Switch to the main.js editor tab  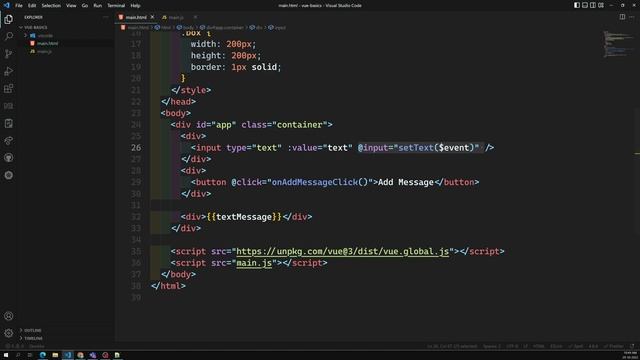click(x=176, y=17)
